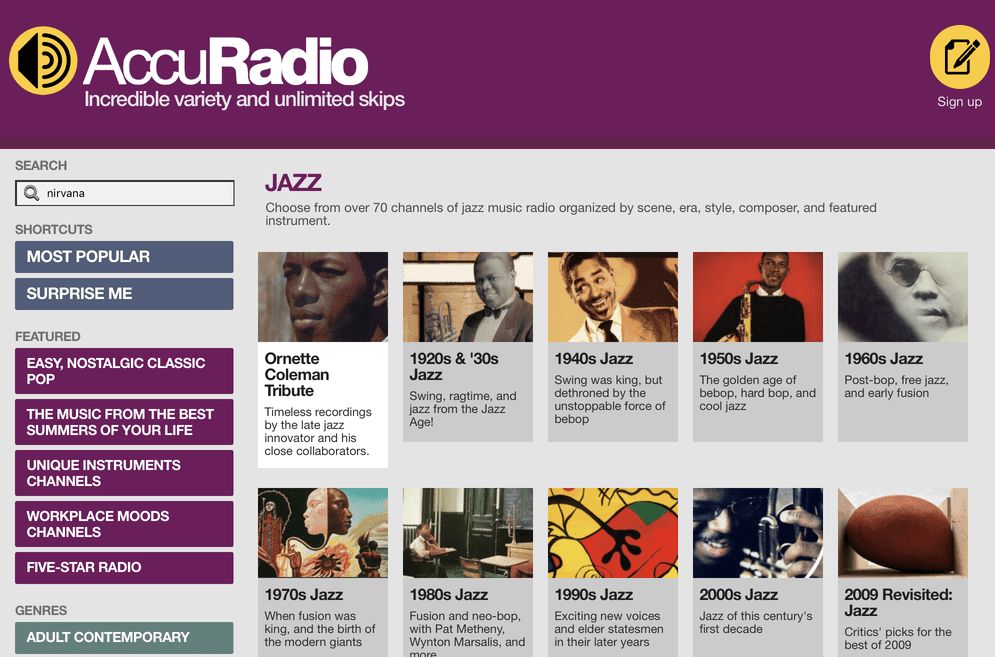Viewport: 995px width, 657px height.
Task: Open Five-Star Radio featured item
Action: coord(124,567)
